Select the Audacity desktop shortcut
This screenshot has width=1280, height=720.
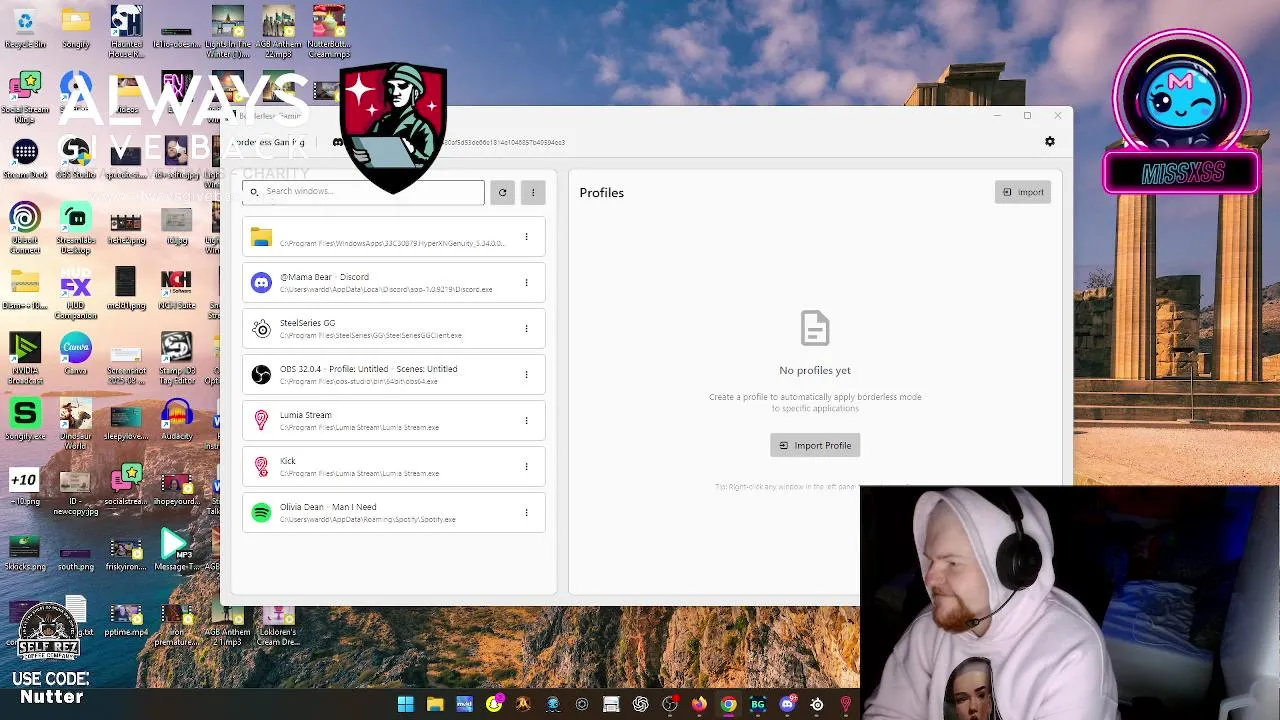176,420
